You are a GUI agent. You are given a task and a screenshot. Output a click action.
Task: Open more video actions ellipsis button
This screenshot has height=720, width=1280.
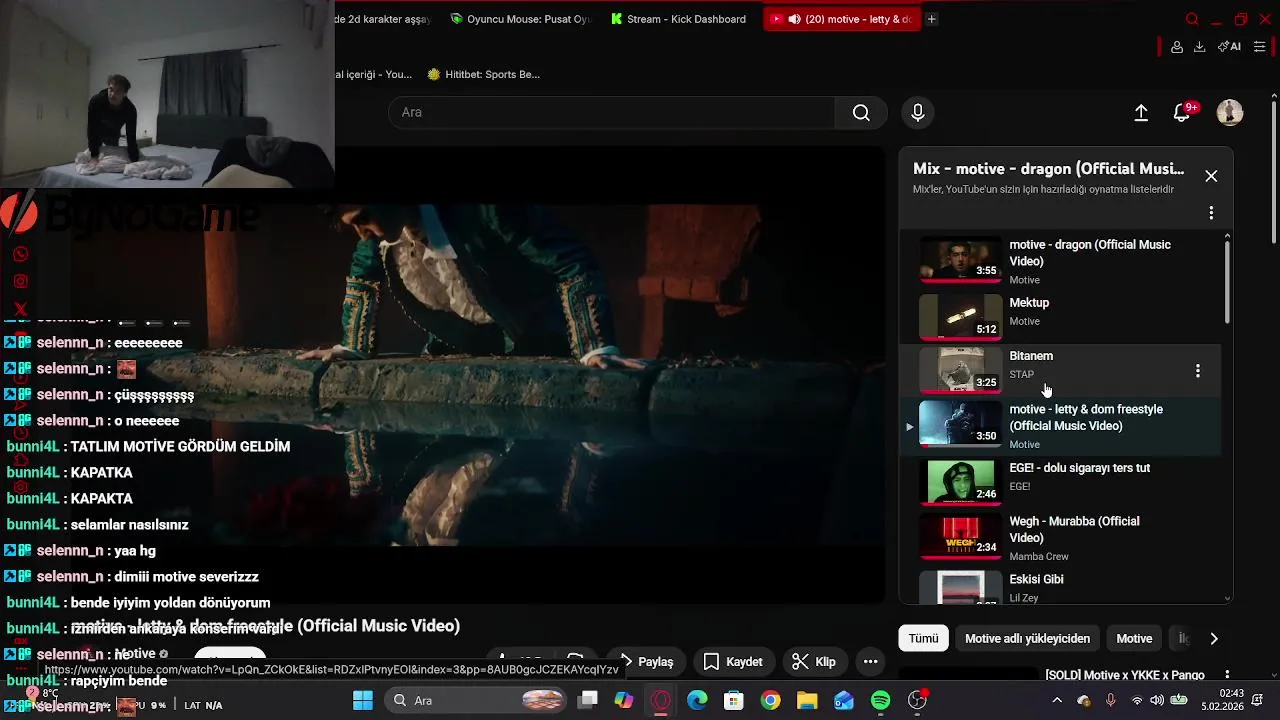tap(870, 662)
